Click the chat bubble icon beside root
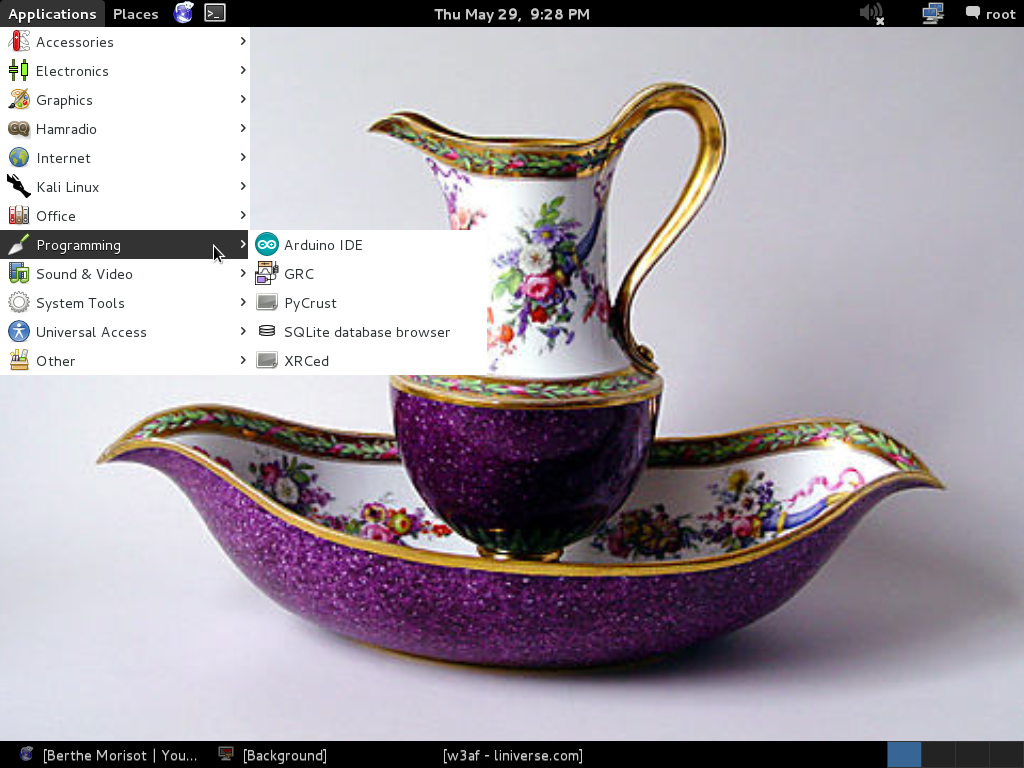Screen dimensions: 1024x768 coord(972,13)
